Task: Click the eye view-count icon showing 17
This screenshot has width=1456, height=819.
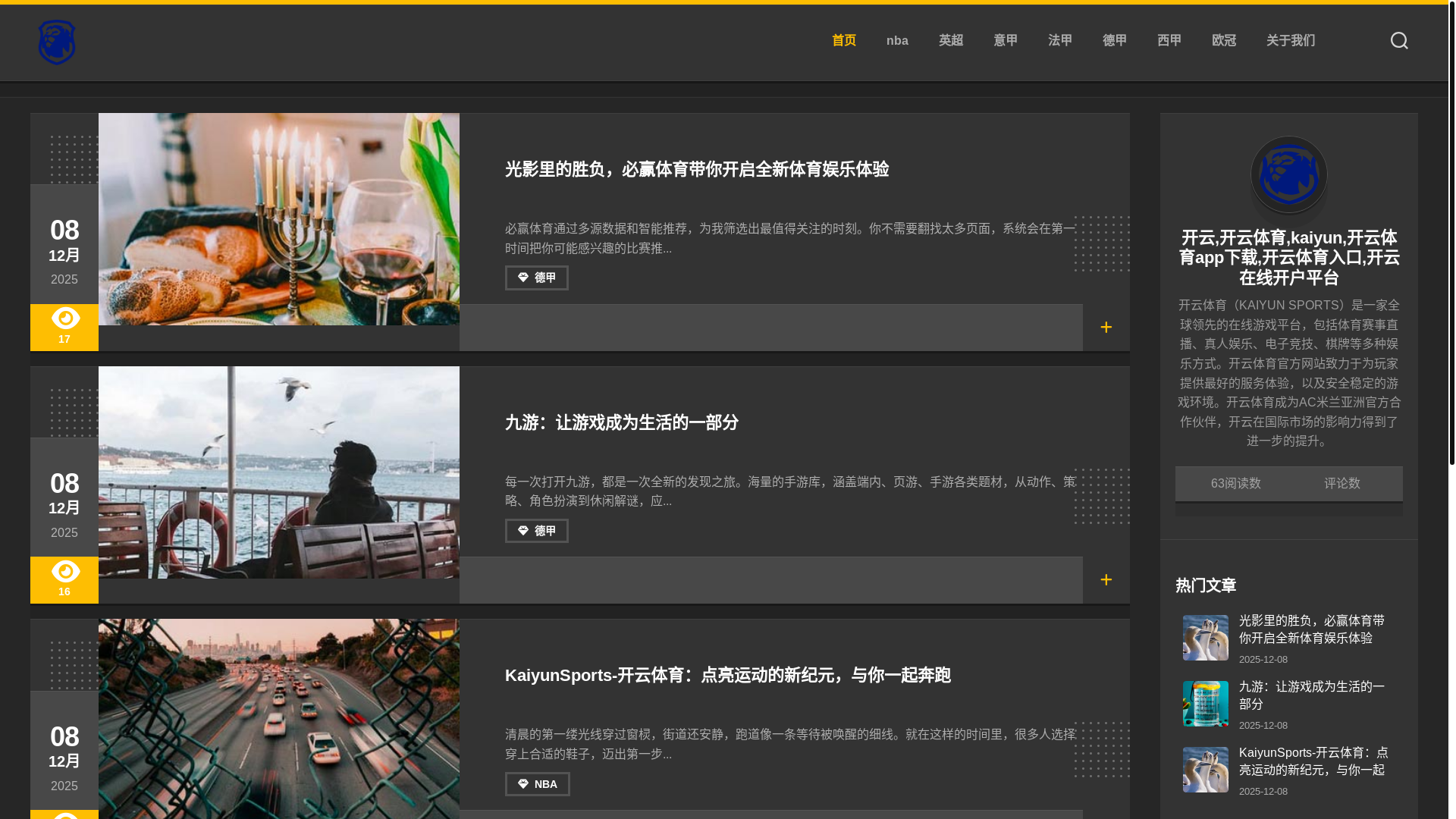Action: coord(65,318)
